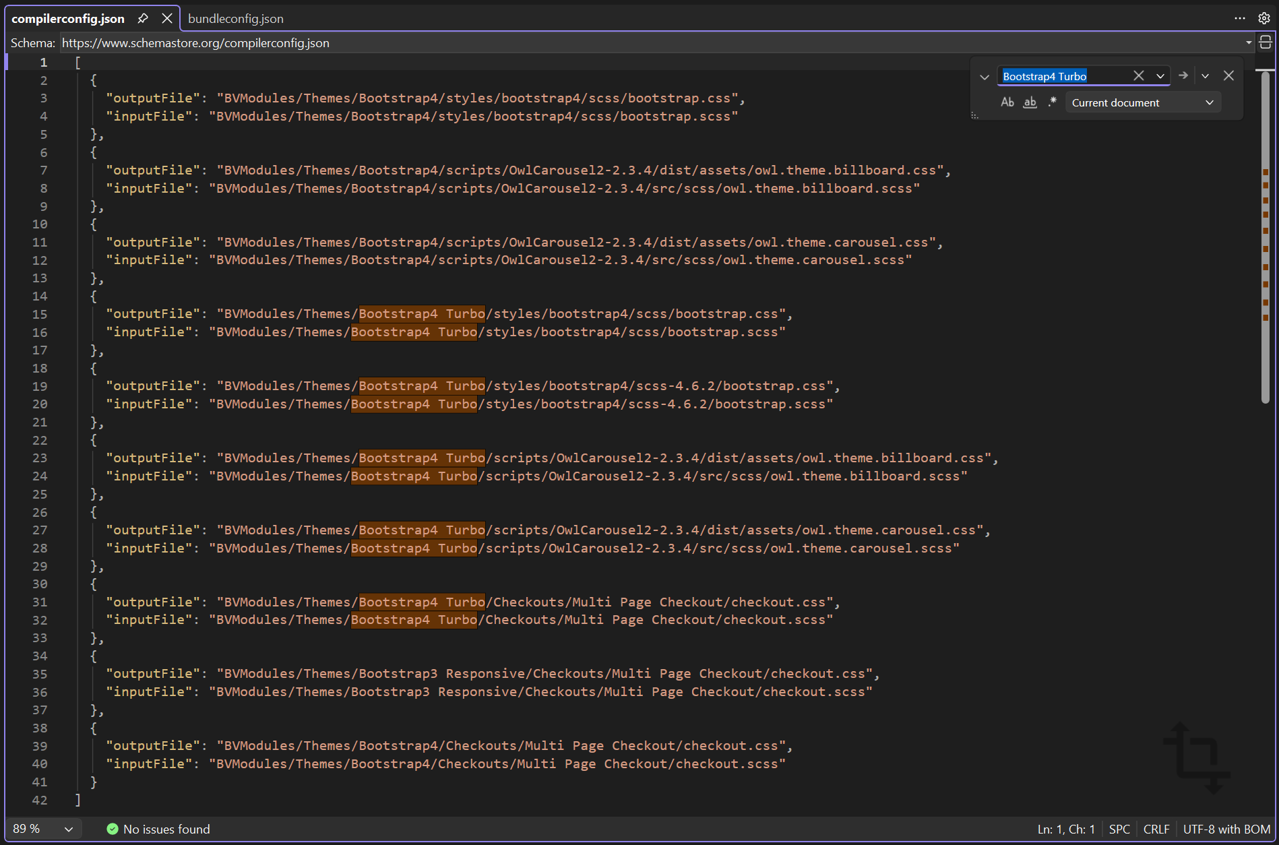Open the tab overflow ellipsis menu

(x=1240, y=18)
